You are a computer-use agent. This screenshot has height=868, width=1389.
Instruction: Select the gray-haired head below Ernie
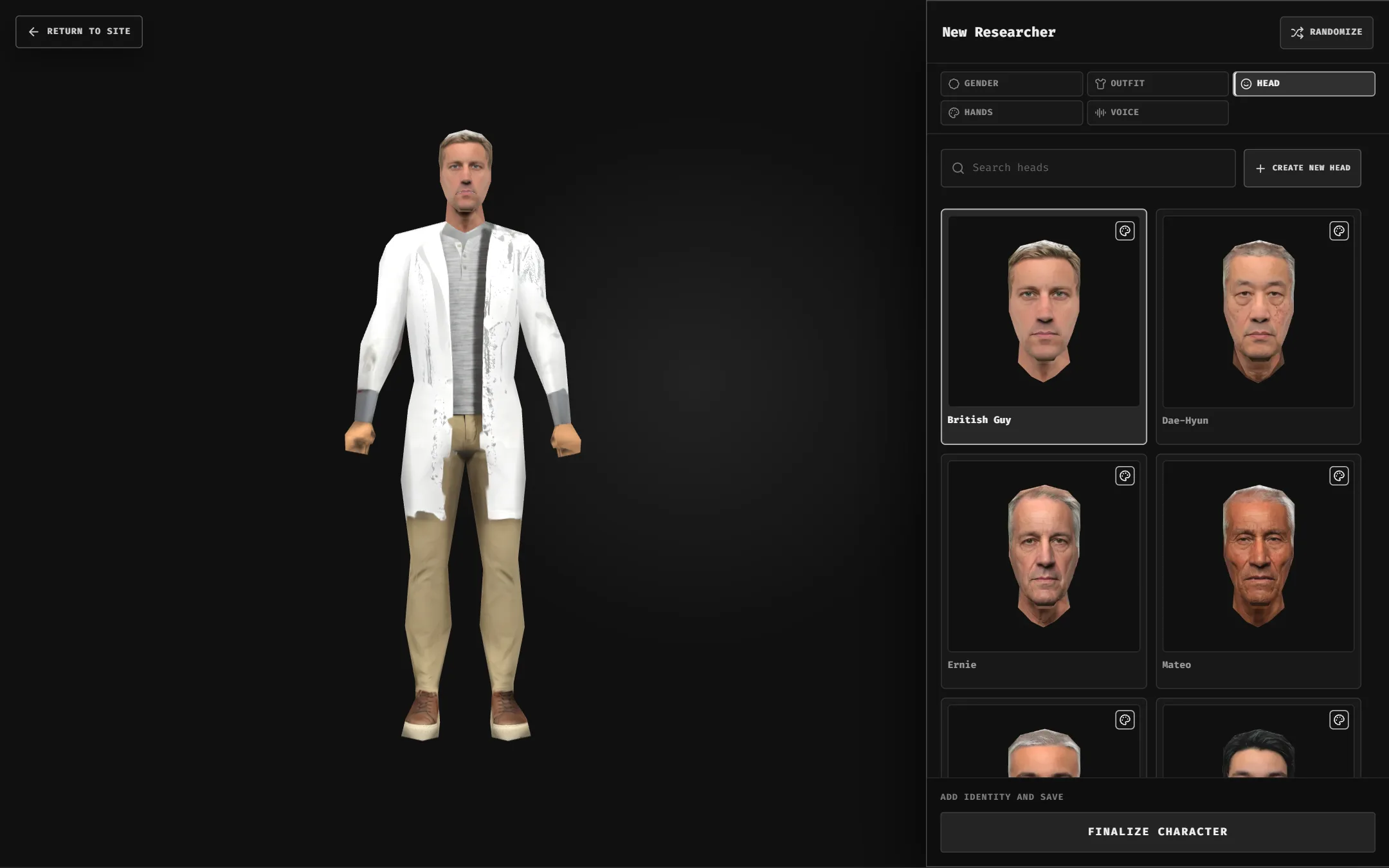[1044, 741]
